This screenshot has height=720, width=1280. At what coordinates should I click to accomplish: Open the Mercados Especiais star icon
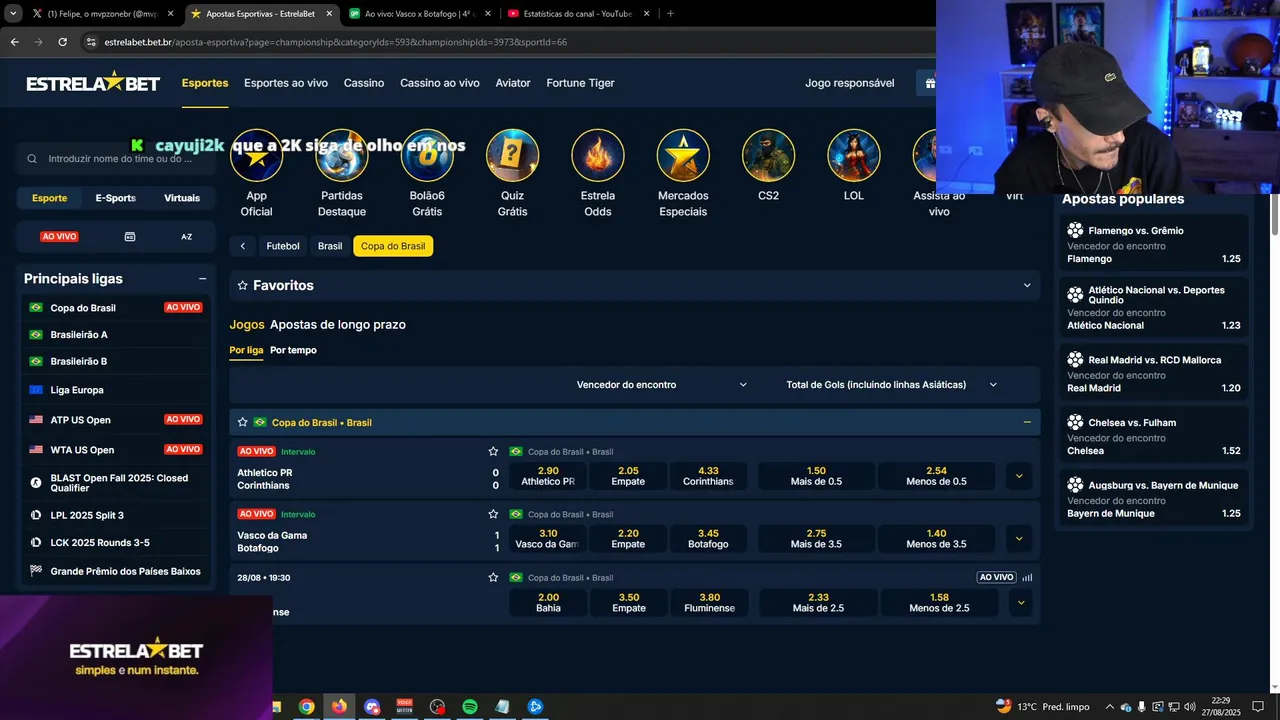683,156
